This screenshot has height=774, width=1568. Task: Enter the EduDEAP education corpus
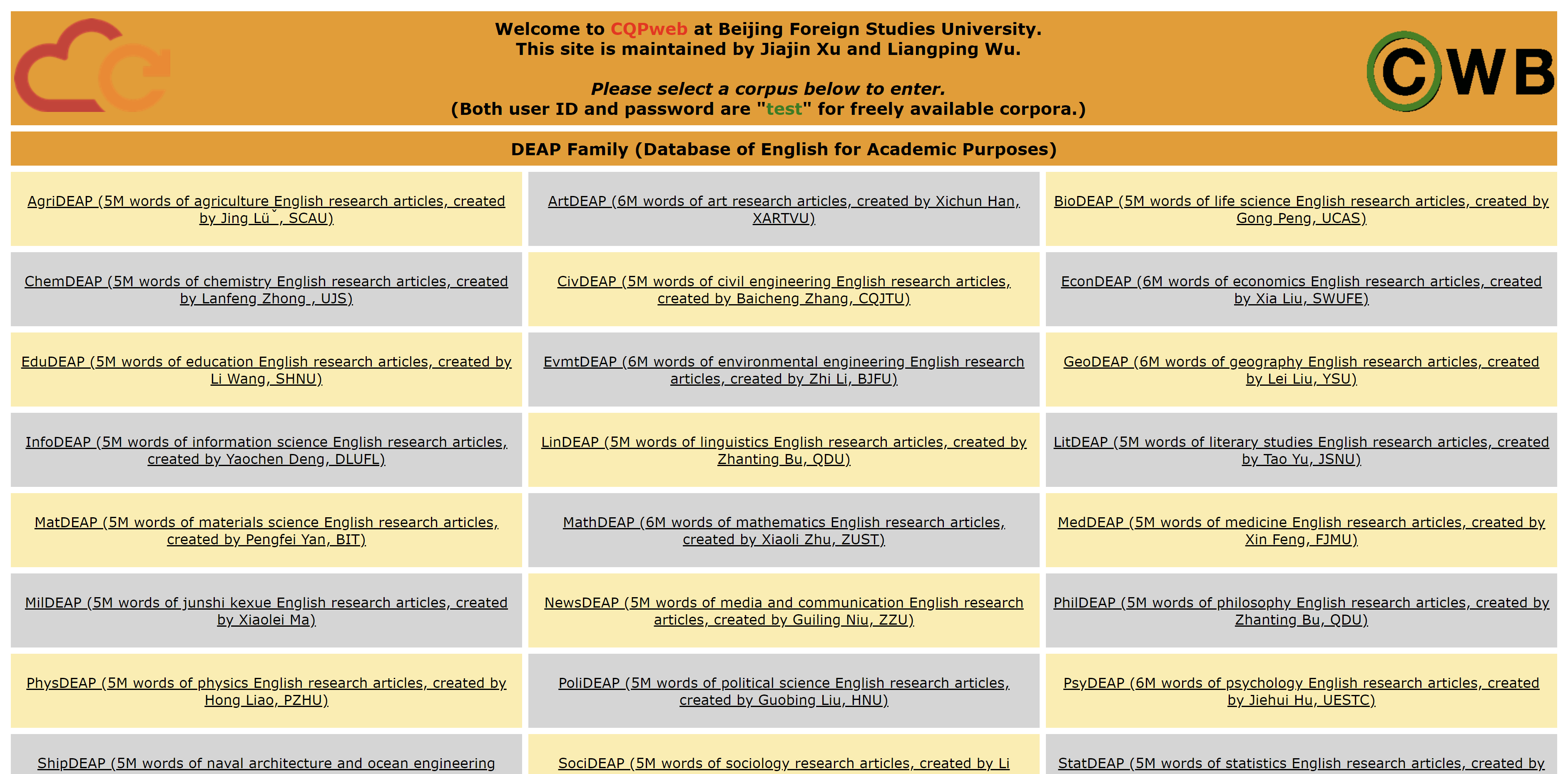coord(266,362)
